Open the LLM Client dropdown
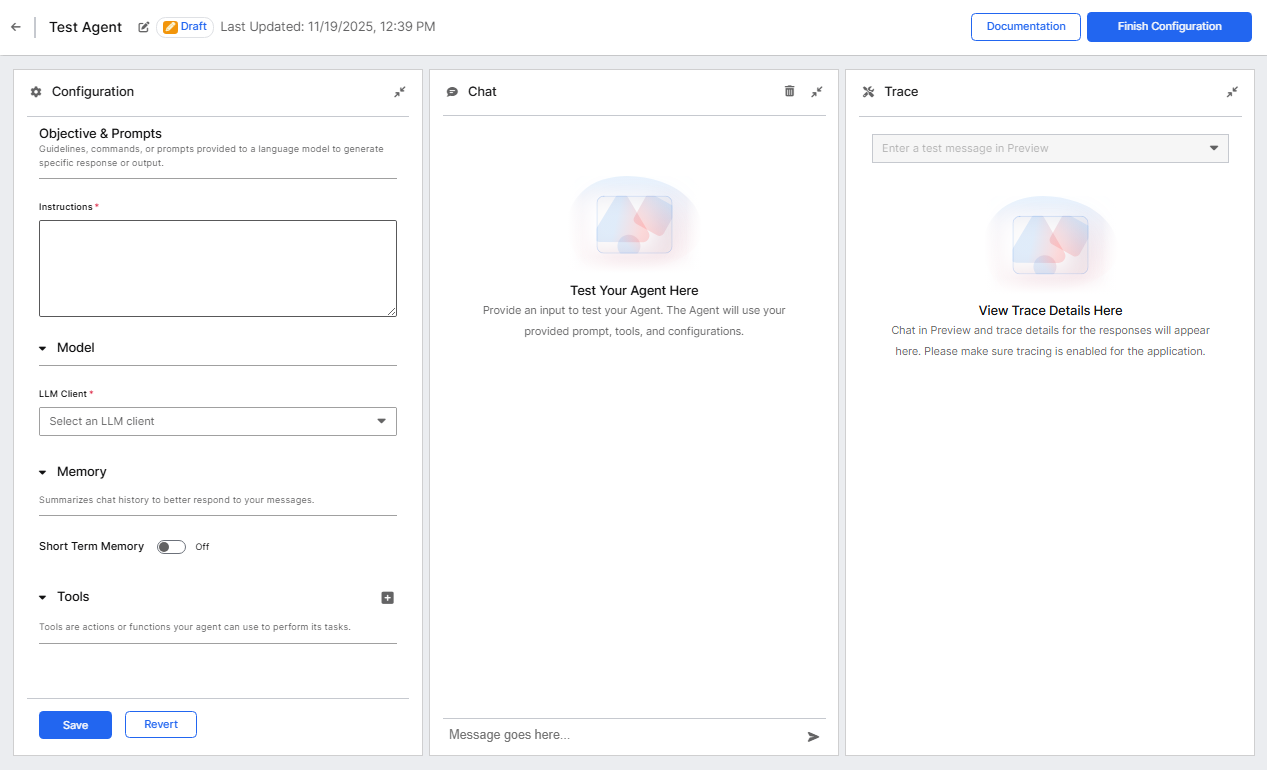 (x=218, y=421)
